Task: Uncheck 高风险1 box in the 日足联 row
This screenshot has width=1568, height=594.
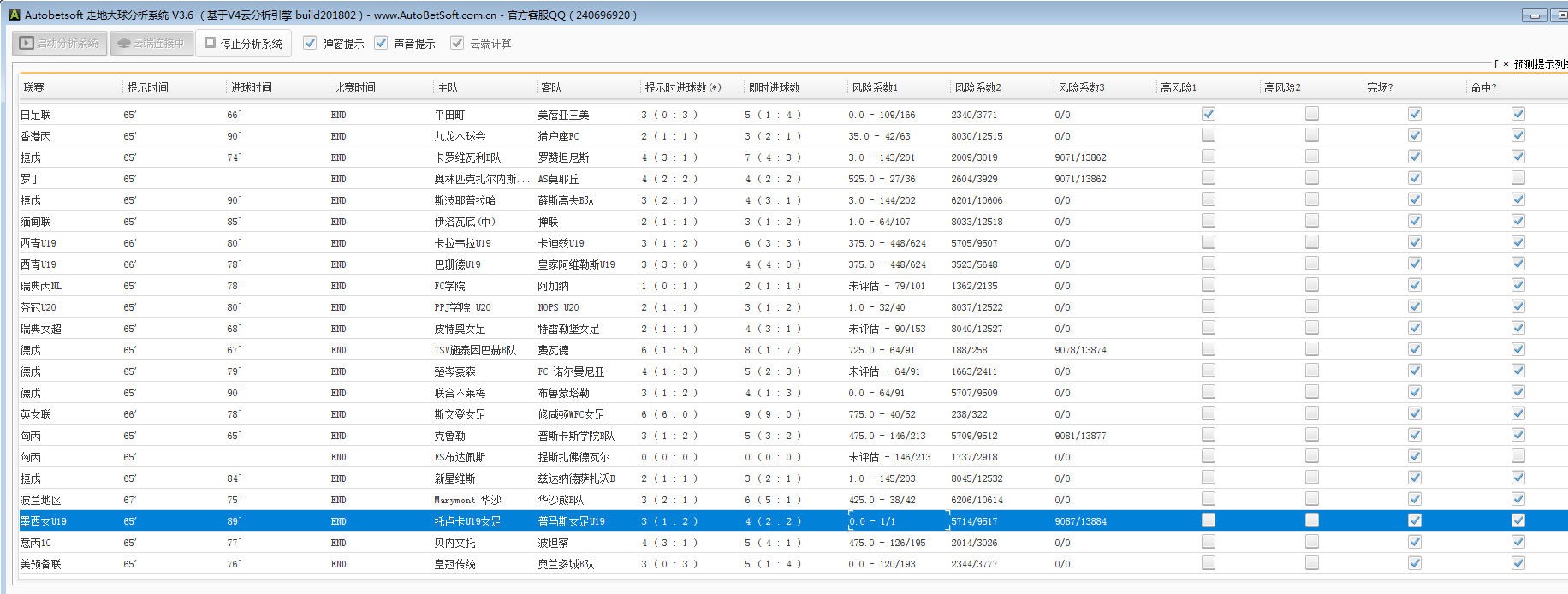Action: pos(1208,114)
